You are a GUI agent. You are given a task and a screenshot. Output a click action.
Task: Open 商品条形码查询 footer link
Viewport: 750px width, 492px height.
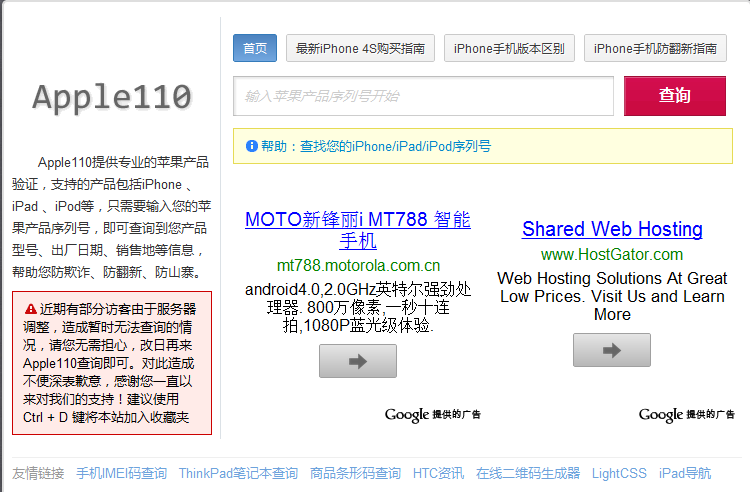click(x=355, y=473)
